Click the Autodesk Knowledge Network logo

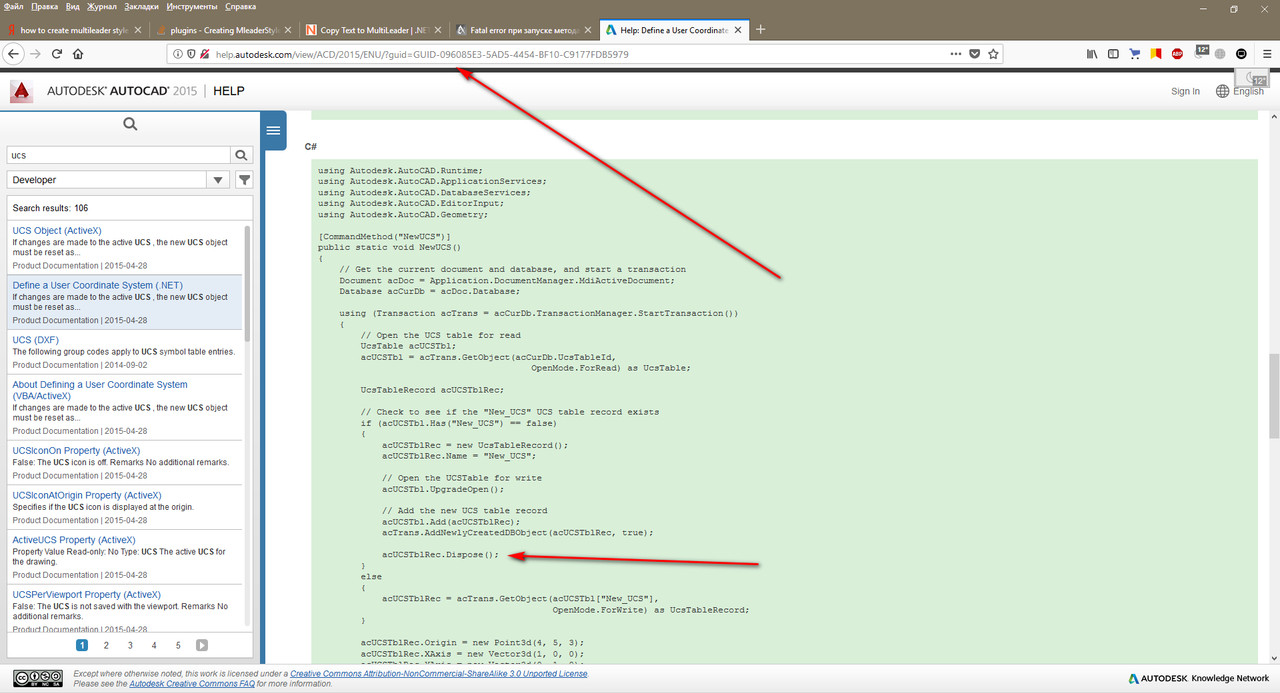click(x=1199, y=678)
